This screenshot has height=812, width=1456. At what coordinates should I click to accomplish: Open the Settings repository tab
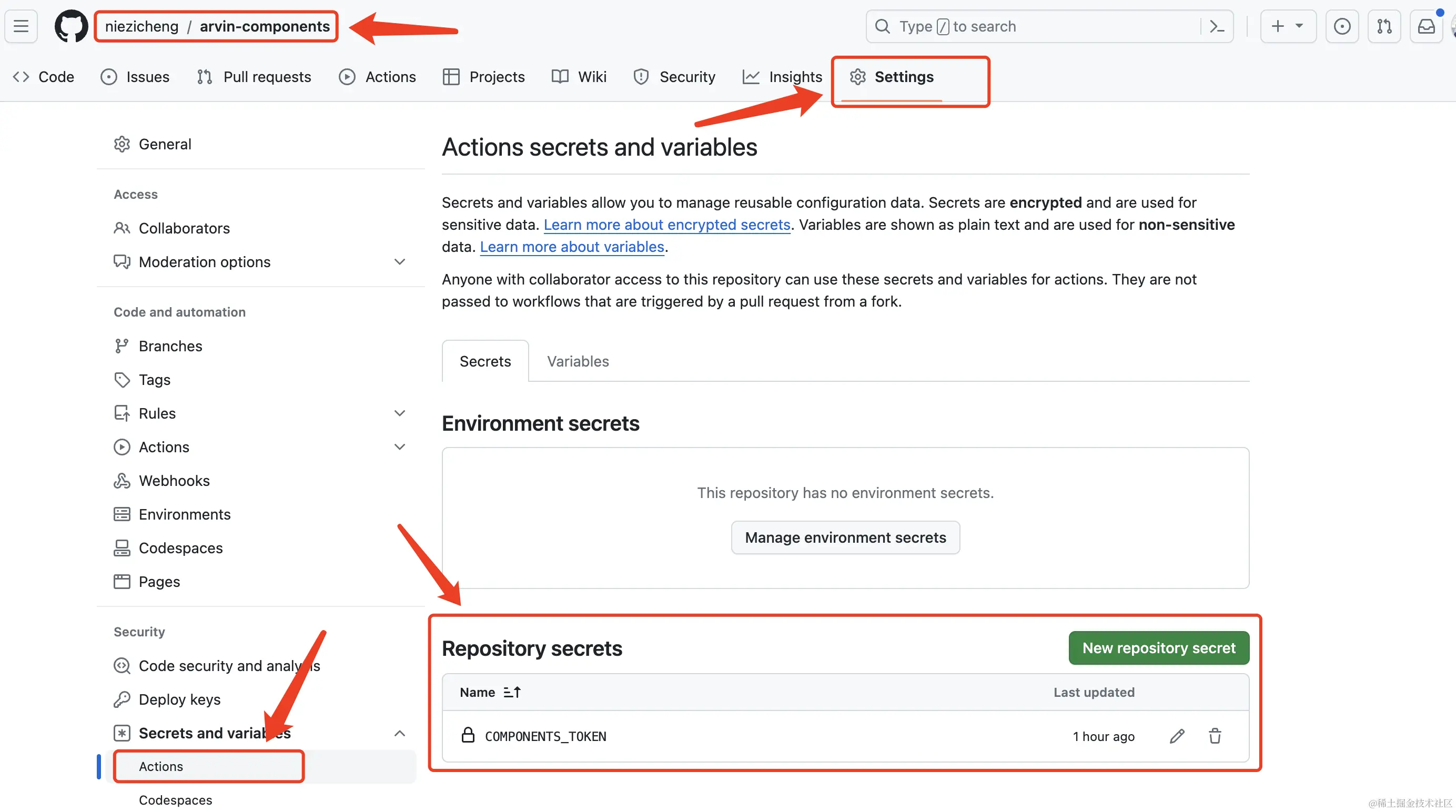(x=892, y=76)
